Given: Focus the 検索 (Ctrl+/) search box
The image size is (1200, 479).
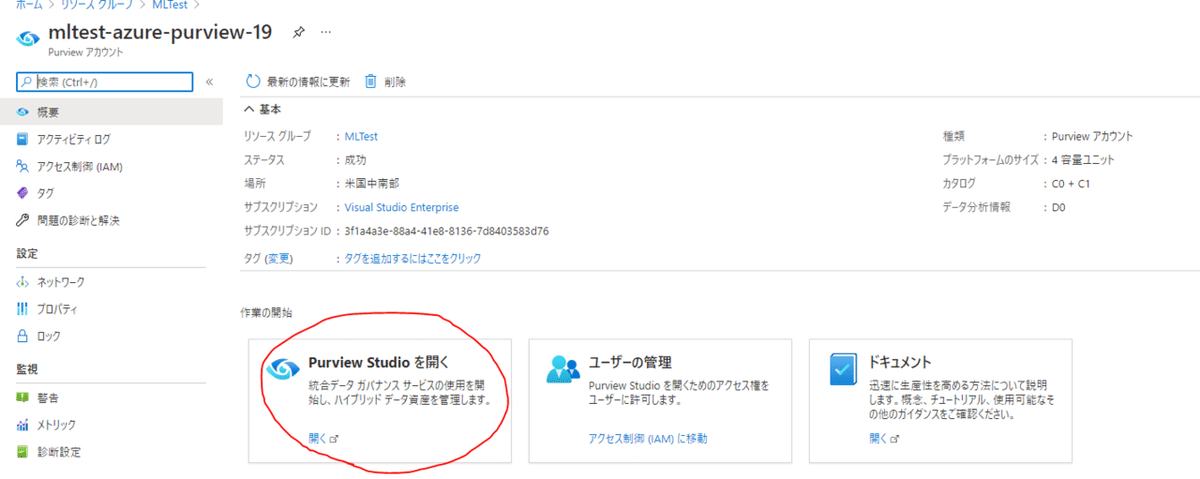Looking at the screenshot, I should click(104, 82).
